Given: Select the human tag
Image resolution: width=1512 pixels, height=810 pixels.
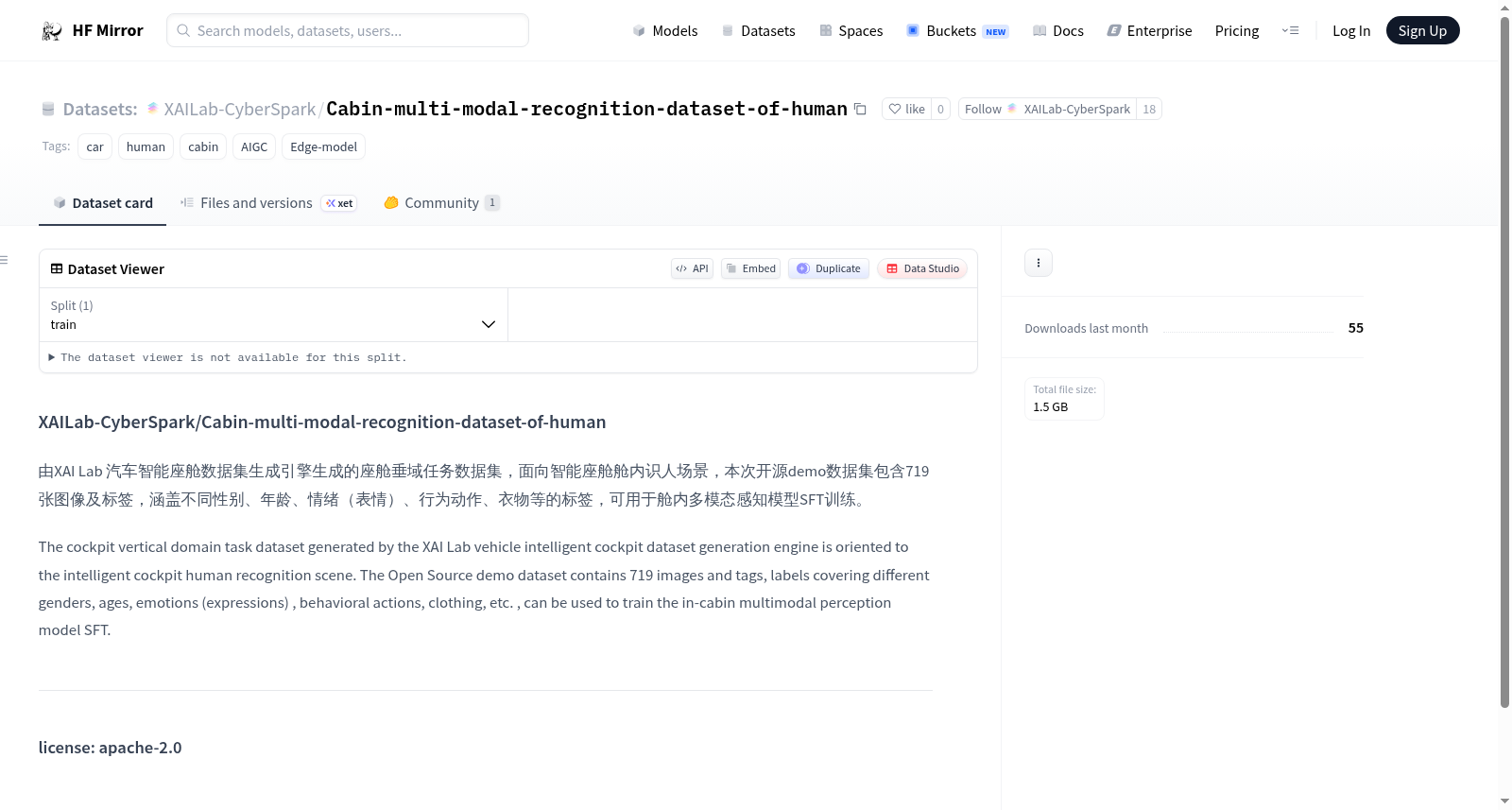Looking at the screenshot, I should point(146,146).
